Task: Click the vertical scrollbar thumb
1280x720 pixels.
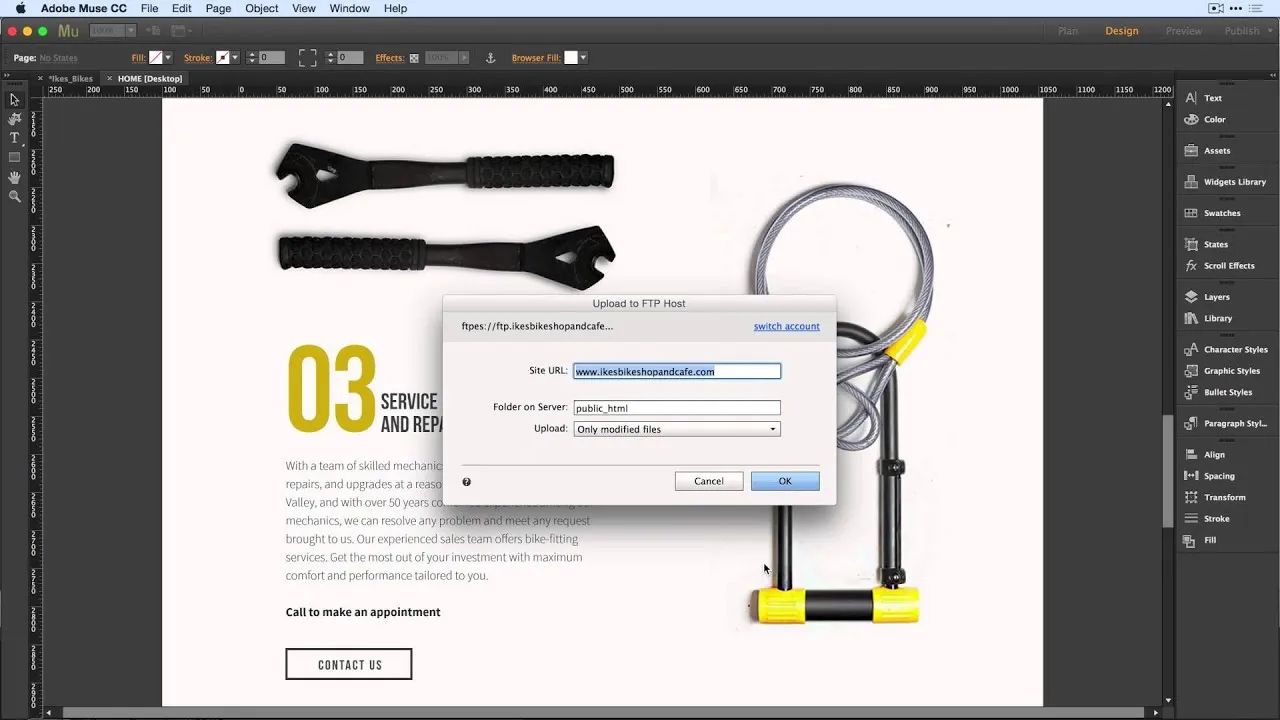Action: (1167, 470)
